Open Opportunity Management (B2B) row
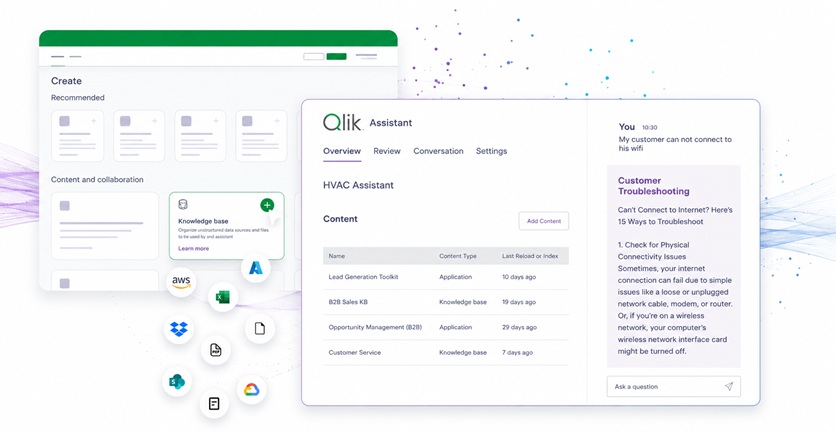 (x=446, y=327)
